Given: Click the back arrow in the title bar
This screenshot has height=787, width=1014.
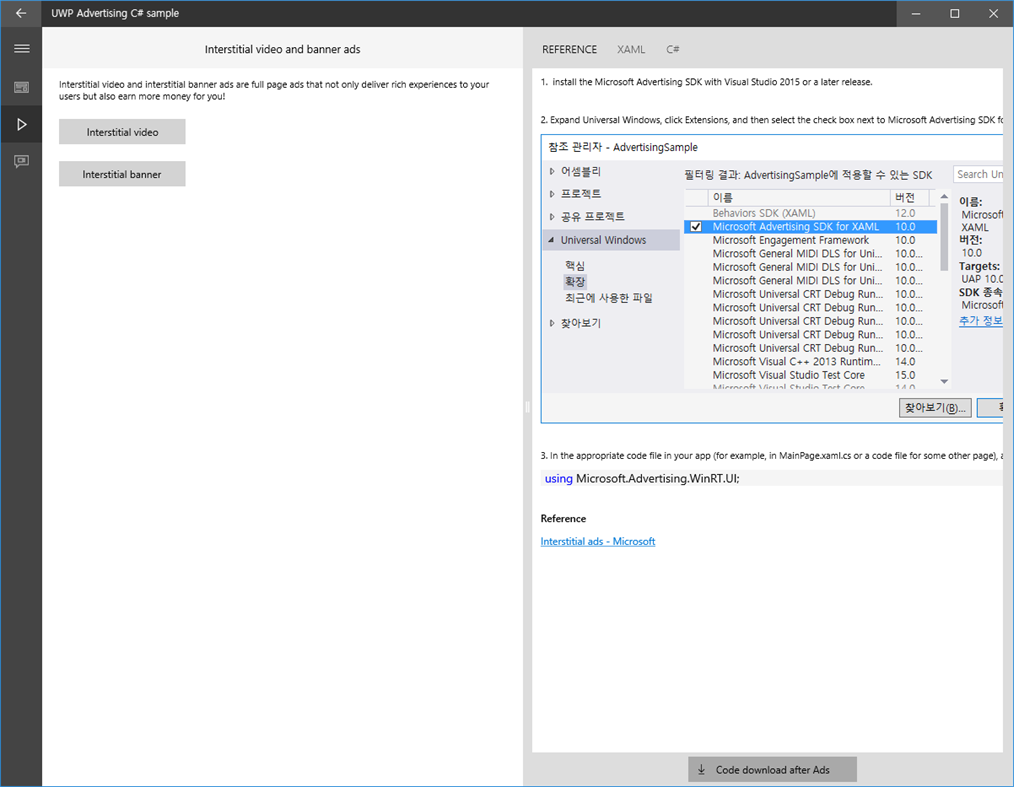Looking at the screenshot, I should pos(20,13).
